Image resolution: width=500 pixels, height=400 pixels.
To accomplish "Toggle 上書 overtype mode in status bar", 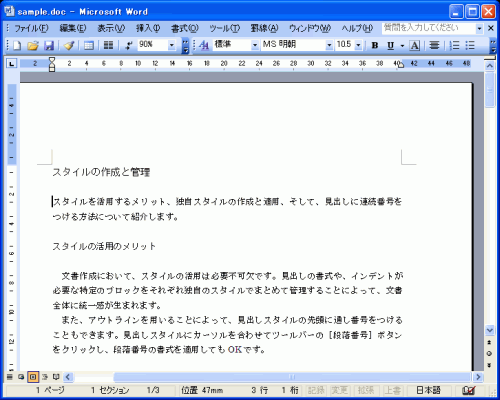I will pyautogui.click(x=392, y=390).
